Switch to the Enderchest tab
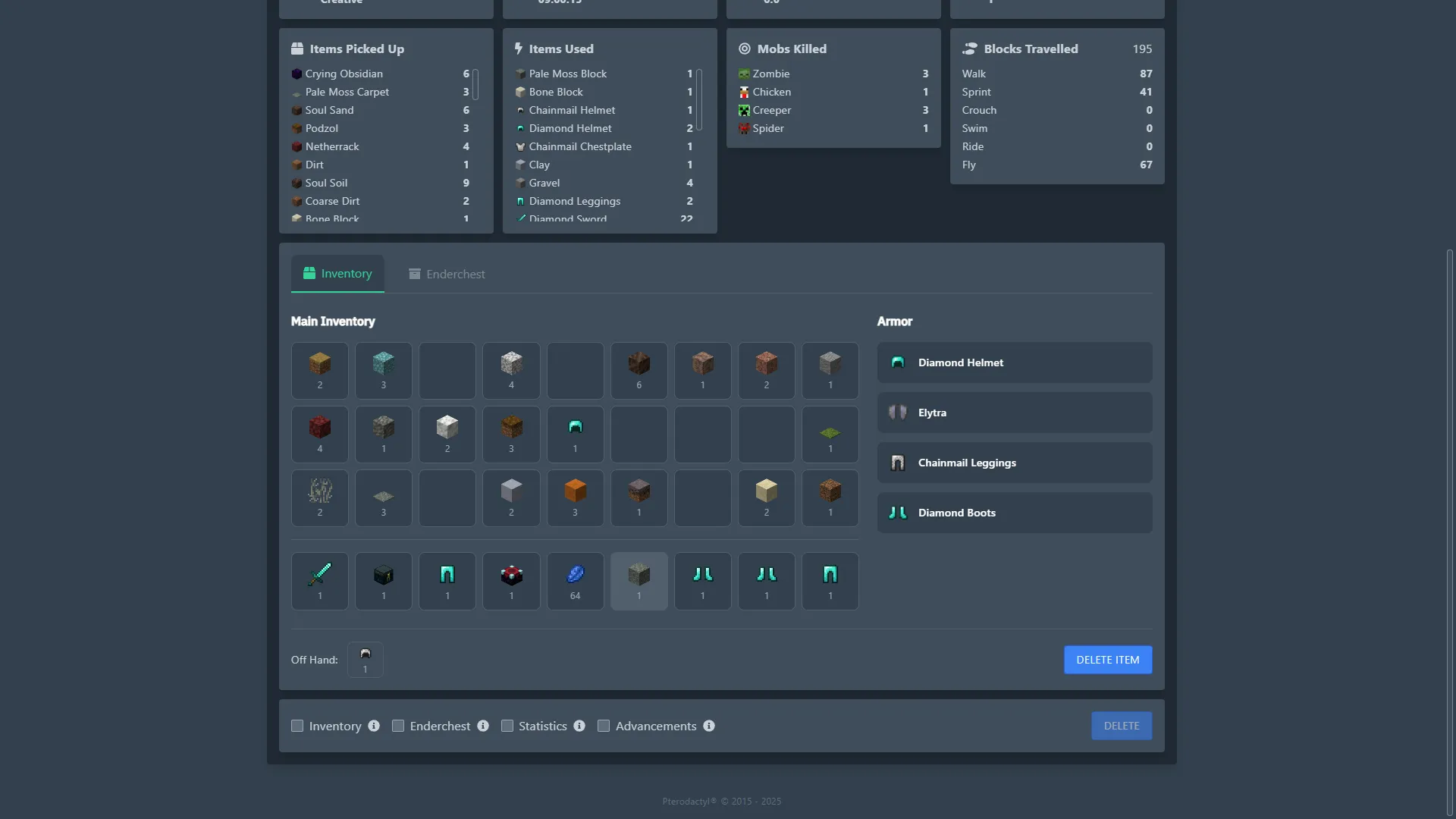This screenshot has height=819, width=1456. point(447,274)
